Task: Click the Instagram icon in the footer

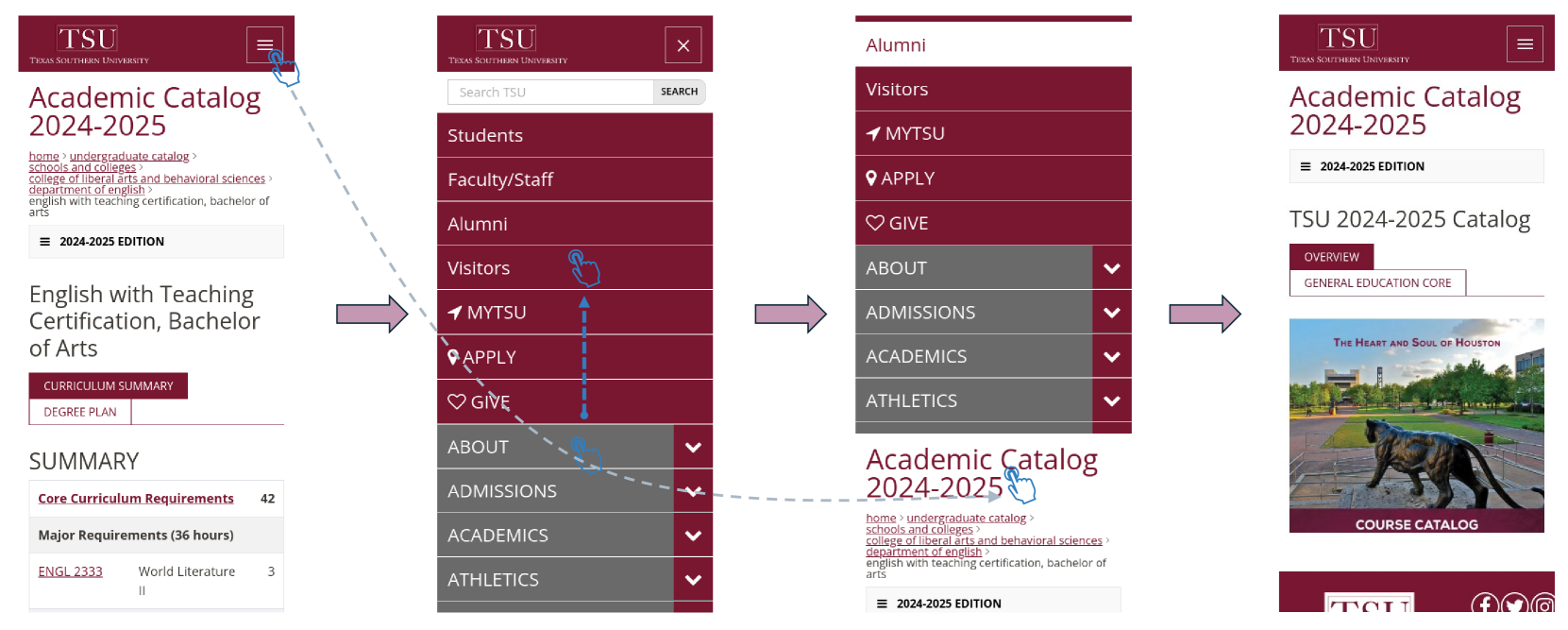Action: (x=1543, y=604)
